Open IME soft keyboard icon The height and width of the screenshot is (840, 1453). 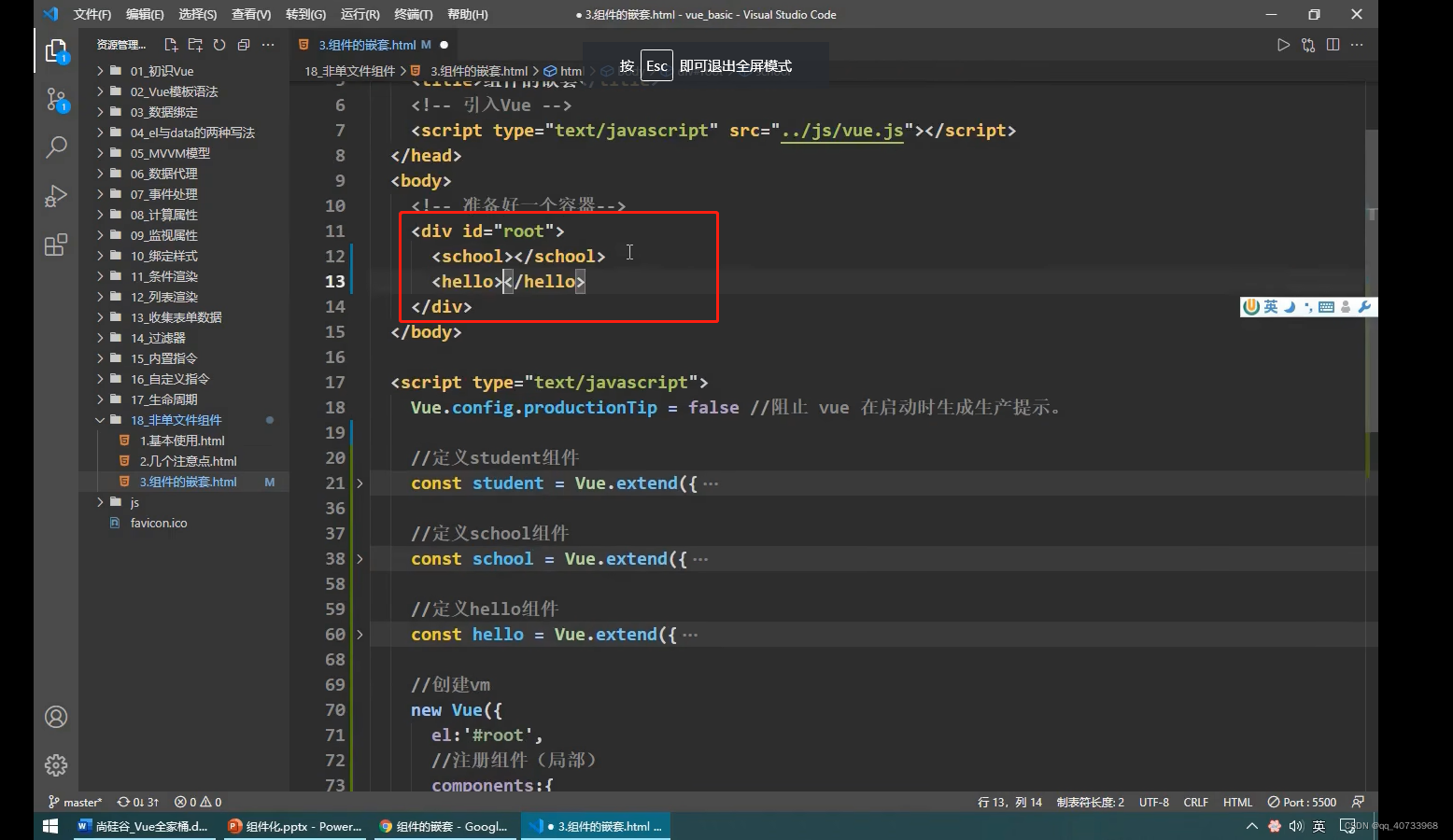pyautogui.click(x=1326, y=307)
